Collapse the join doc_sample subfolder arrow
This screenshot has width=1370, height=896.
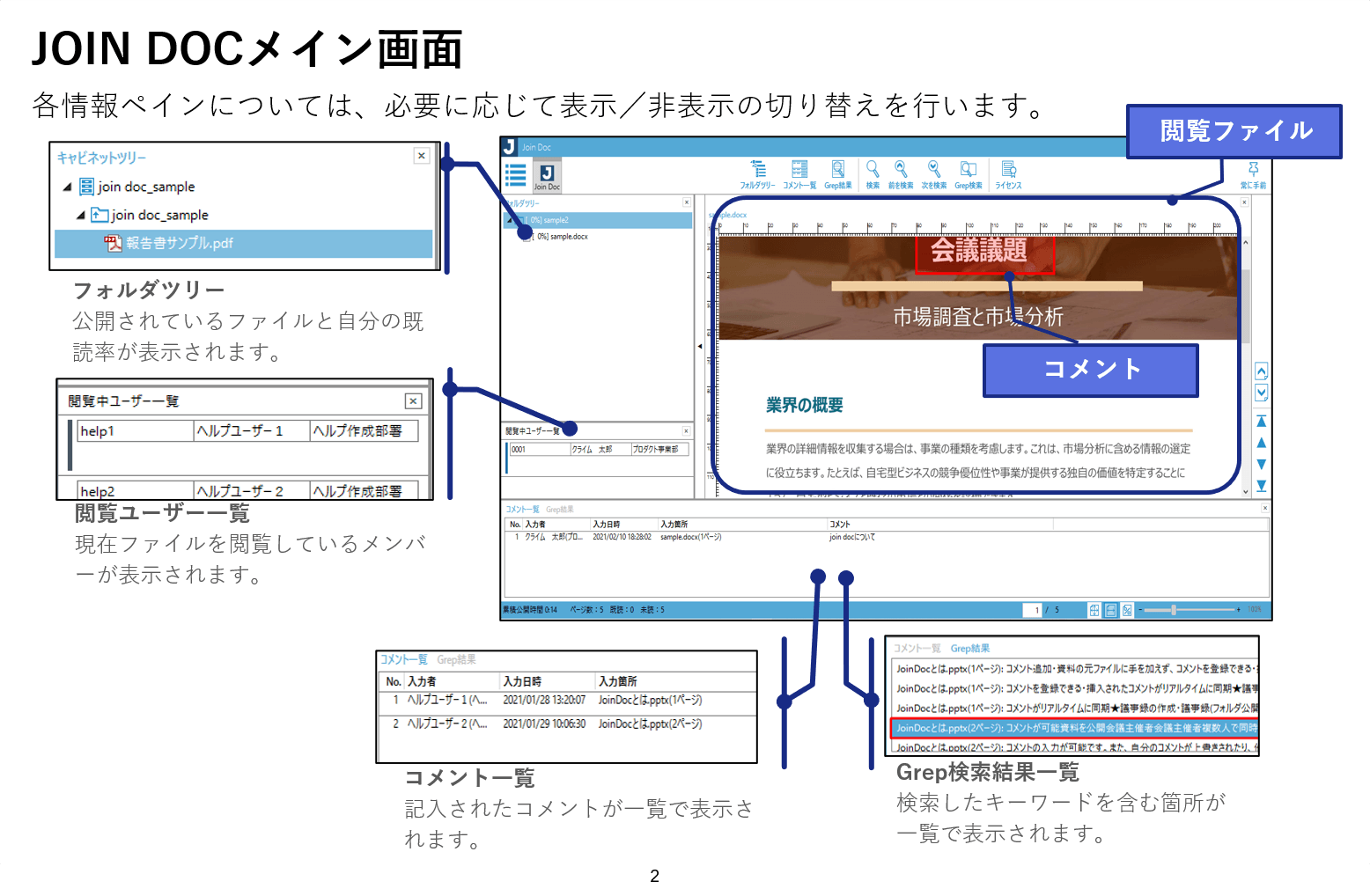pos(81,215)
